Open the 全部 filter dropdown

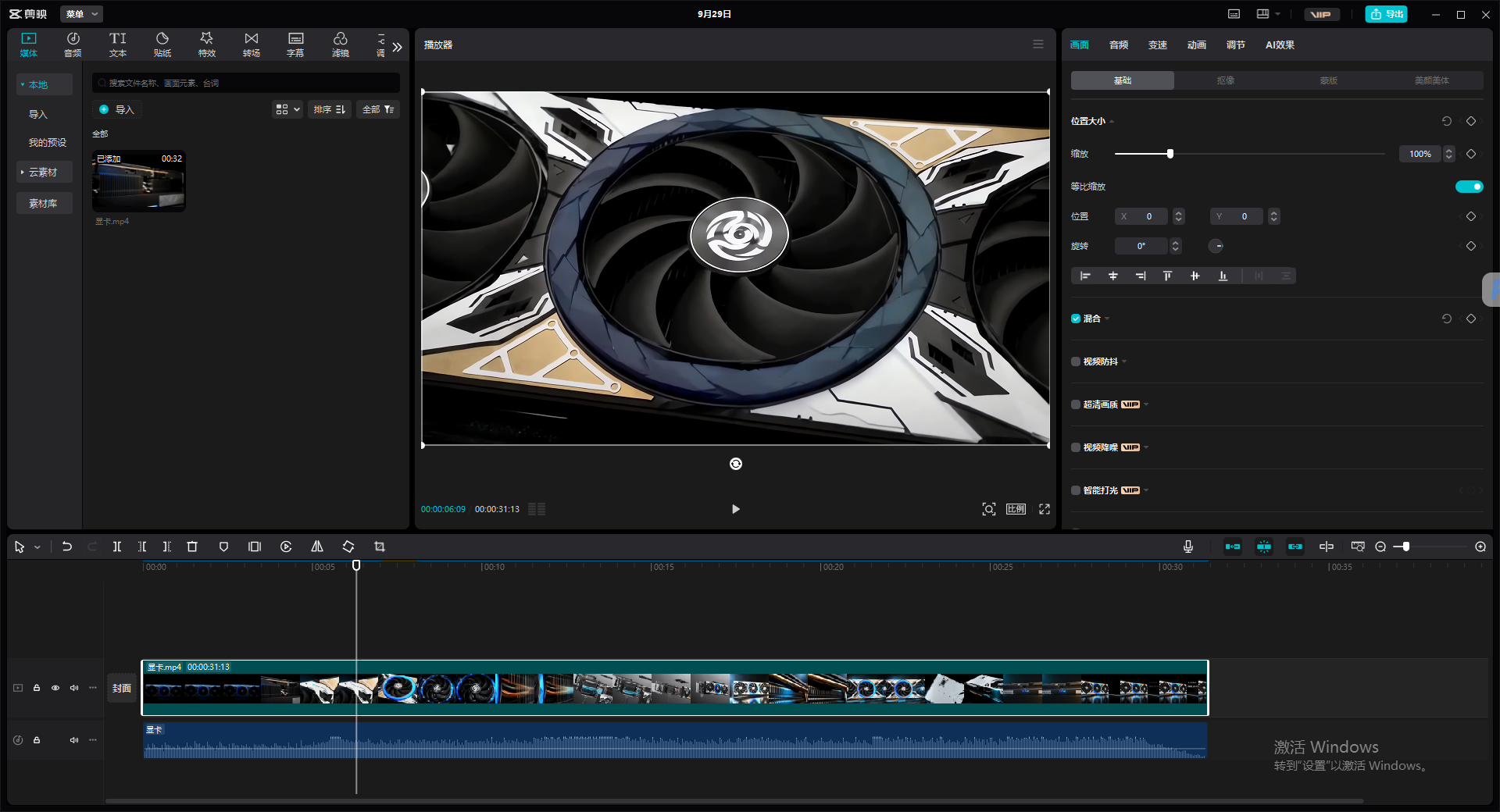pos(378,109)
